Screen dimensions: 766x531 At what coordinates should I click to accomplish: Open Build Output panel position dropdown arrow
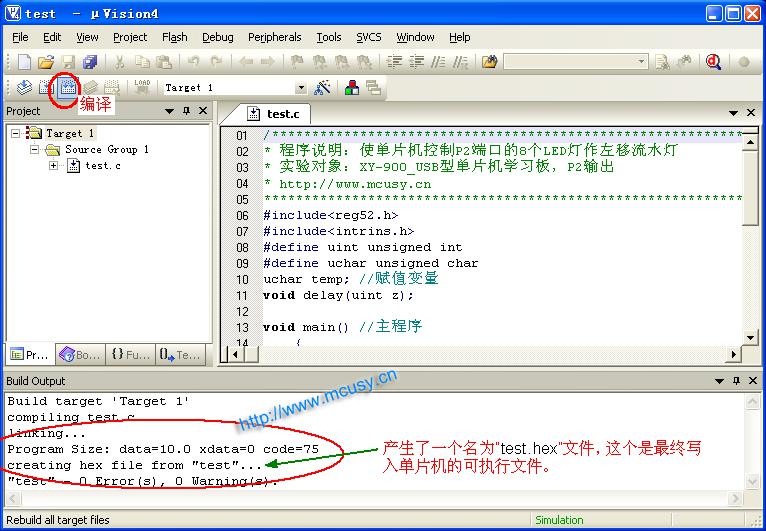click(x=719, y=381)
